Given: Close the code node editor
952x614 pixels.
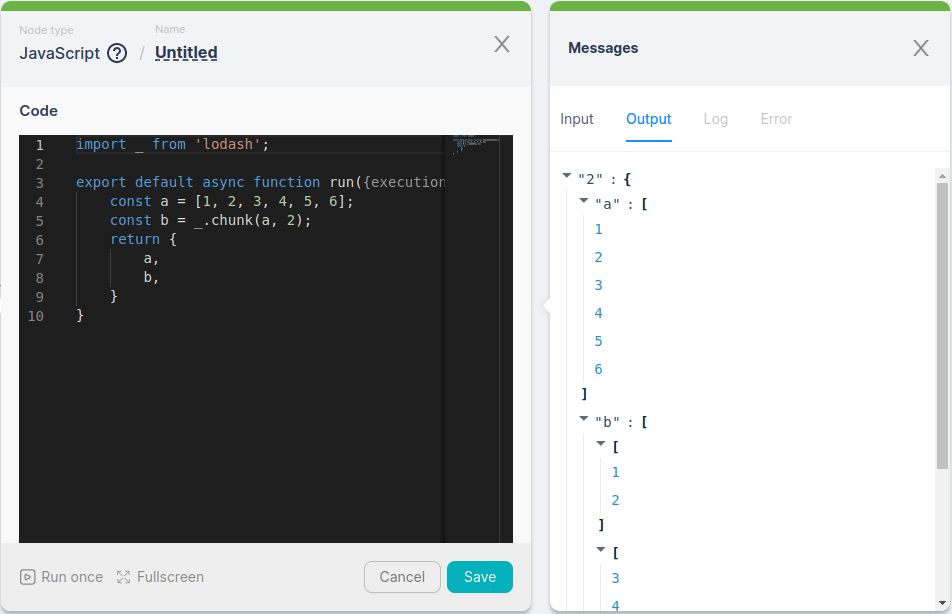Looking at the screenshot, I should tap(501, 44).
